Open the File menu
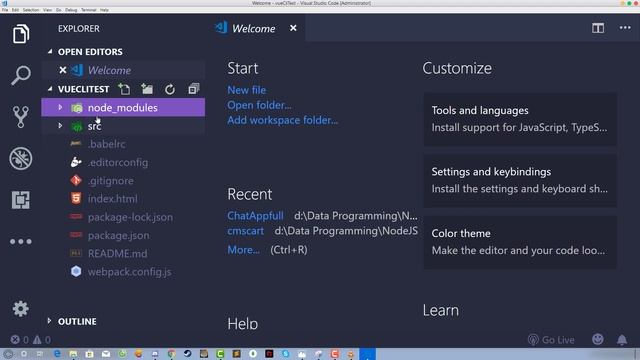Image resolution: width=640 pixels, height=360 pixels. coord(5,10)
